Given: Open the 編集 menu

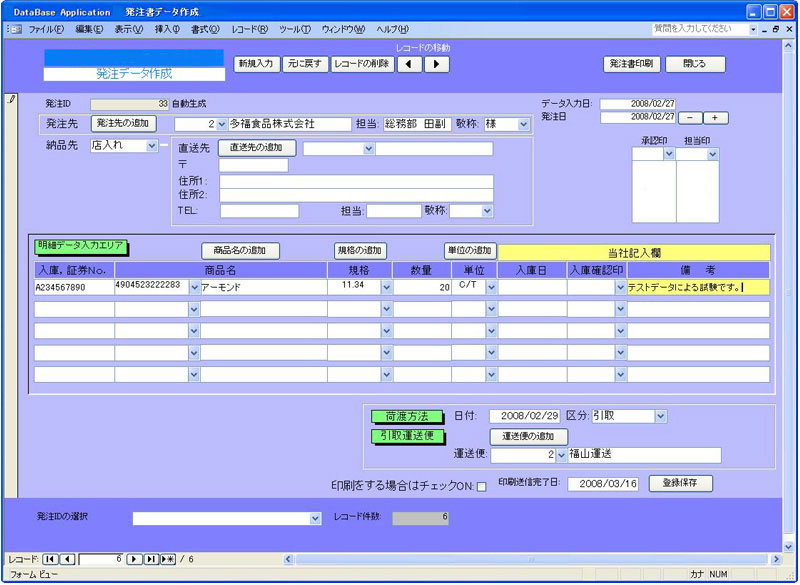Looking at the screenshot, I should 89,30.
